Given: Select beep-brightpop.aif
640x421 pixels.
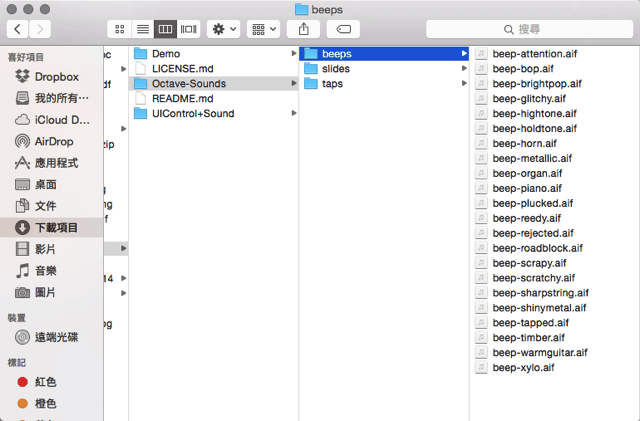Looking at the screenshot, I should click(x=555, y=83).
